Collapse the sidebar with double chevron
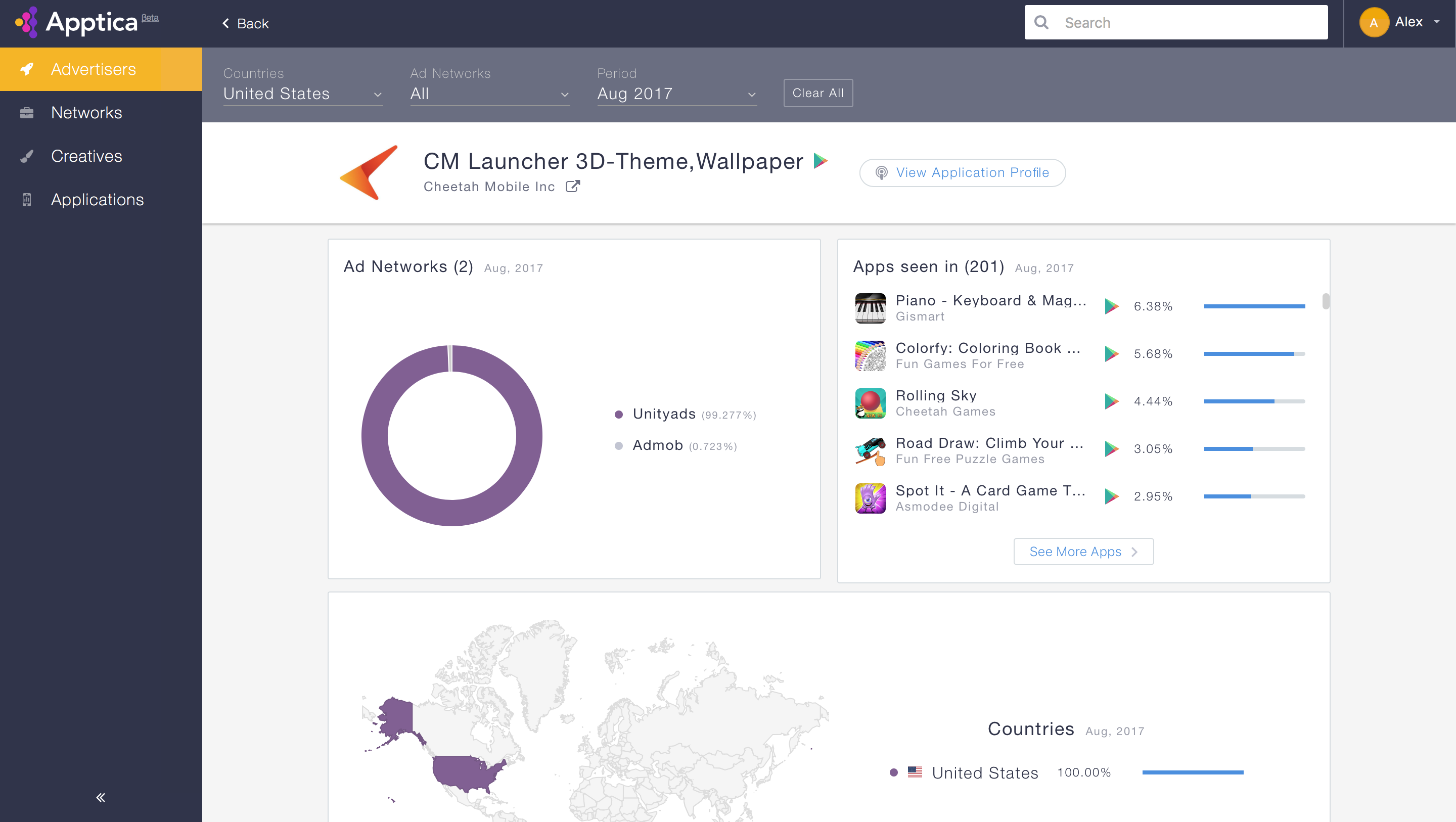The image size is (1456, 822). pyautogui.click(x=101, y=798)
